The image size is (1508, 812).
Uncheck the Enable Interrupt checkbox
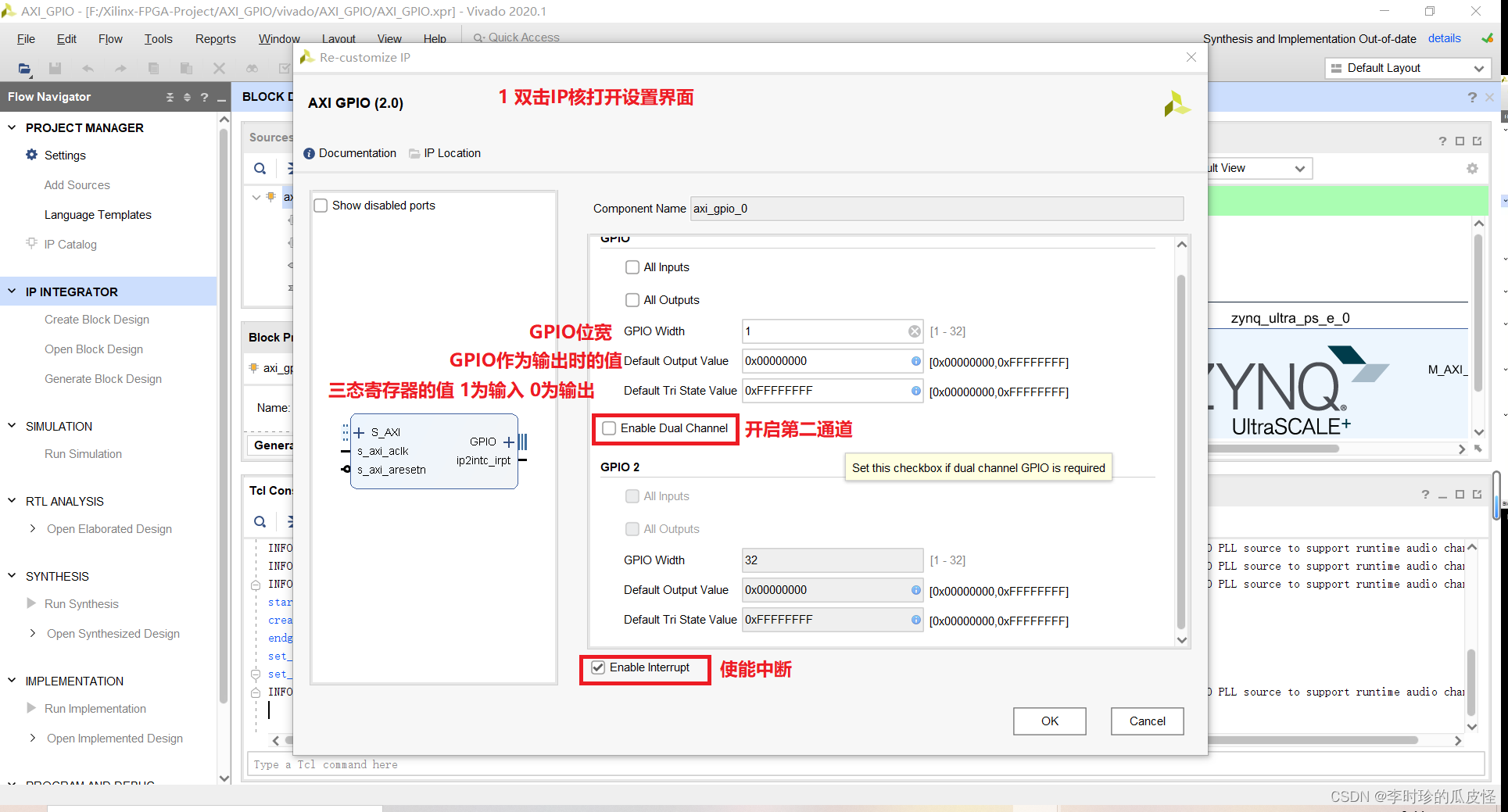tap(598, 667)
